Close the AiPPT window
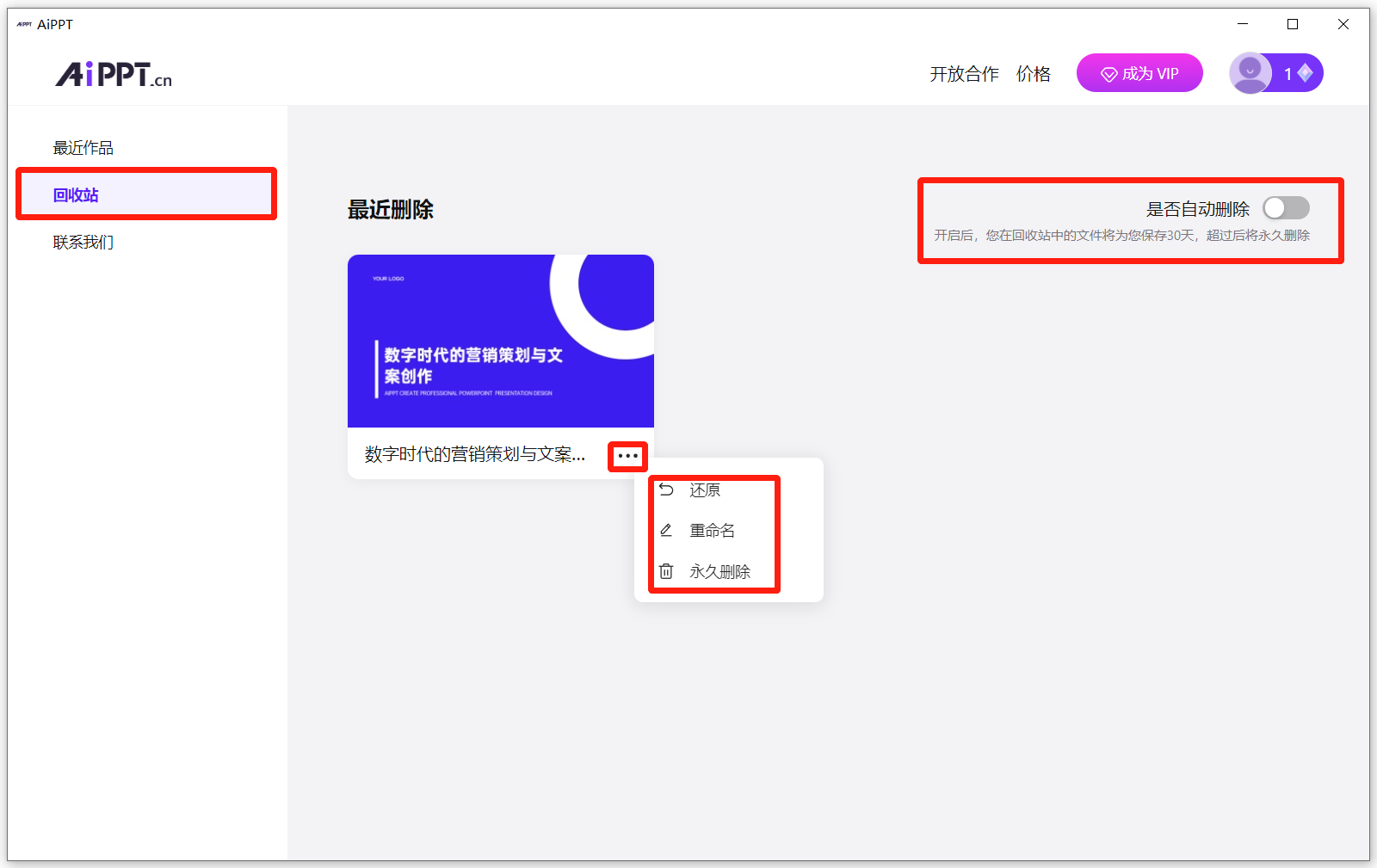Screen dimensions: 1377x868 pyautogui.click(x=1343, y=24)
